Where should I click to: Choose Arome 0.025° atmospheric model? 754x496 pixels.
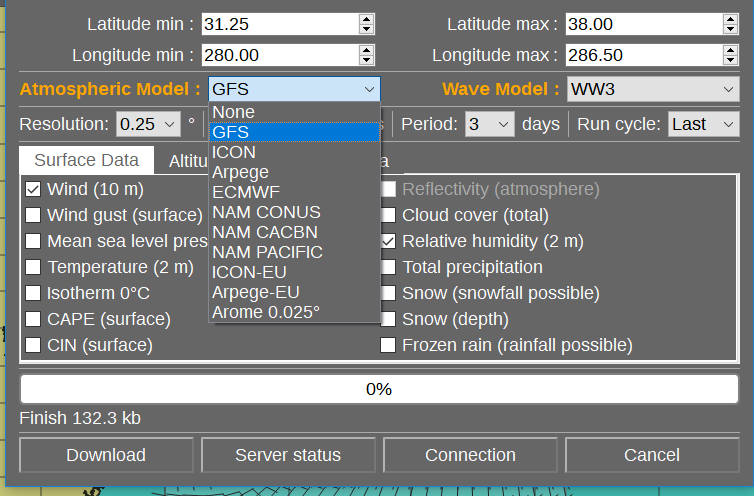click(x=294, y=312)
